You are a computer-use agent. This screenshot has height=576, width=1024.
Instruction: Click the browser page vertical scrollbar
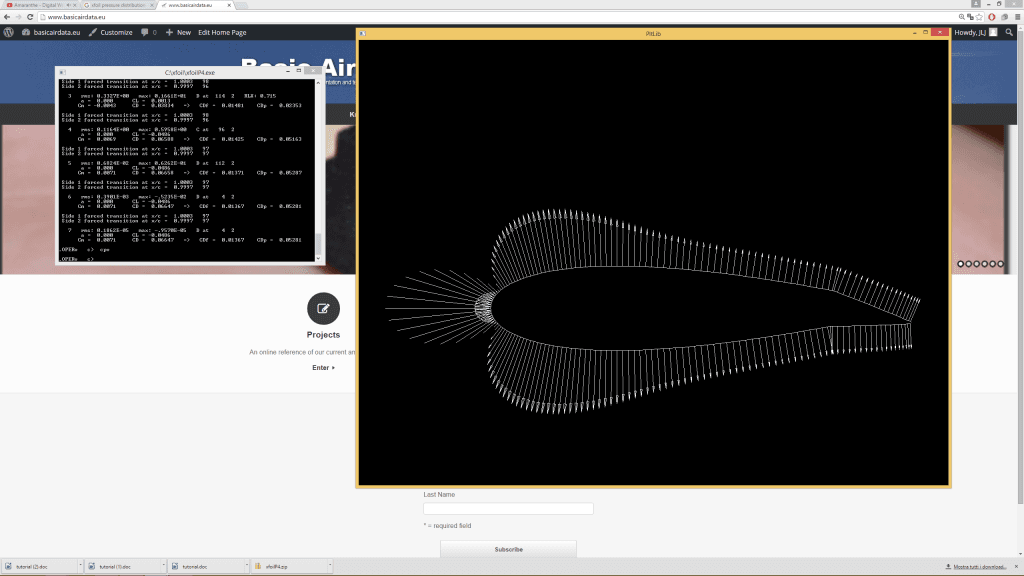pos(1020,268)
